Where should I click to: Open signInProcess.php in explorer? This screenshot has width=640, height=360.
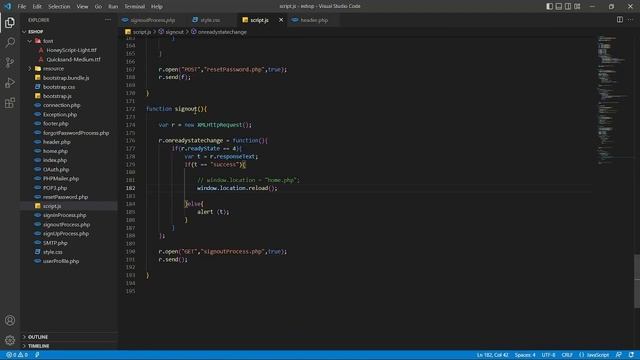point(64,215)
